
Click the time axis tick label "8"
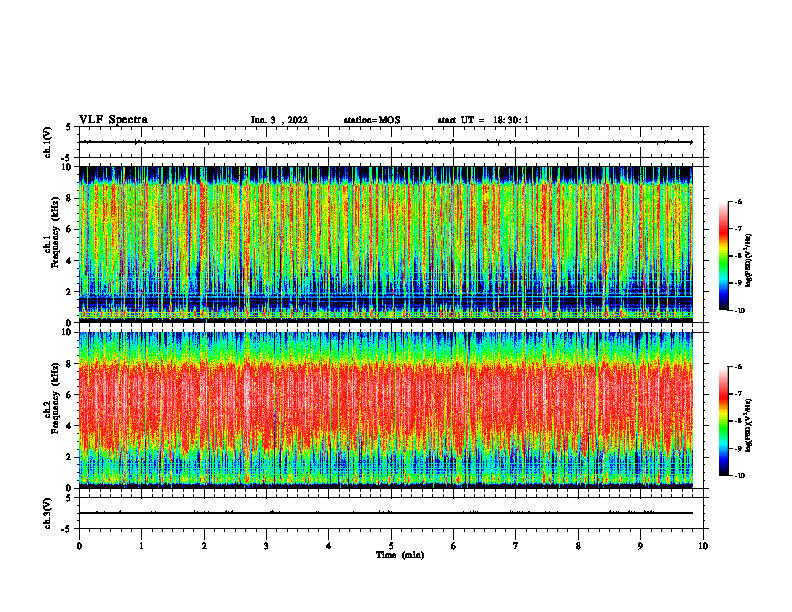[578, 546]
